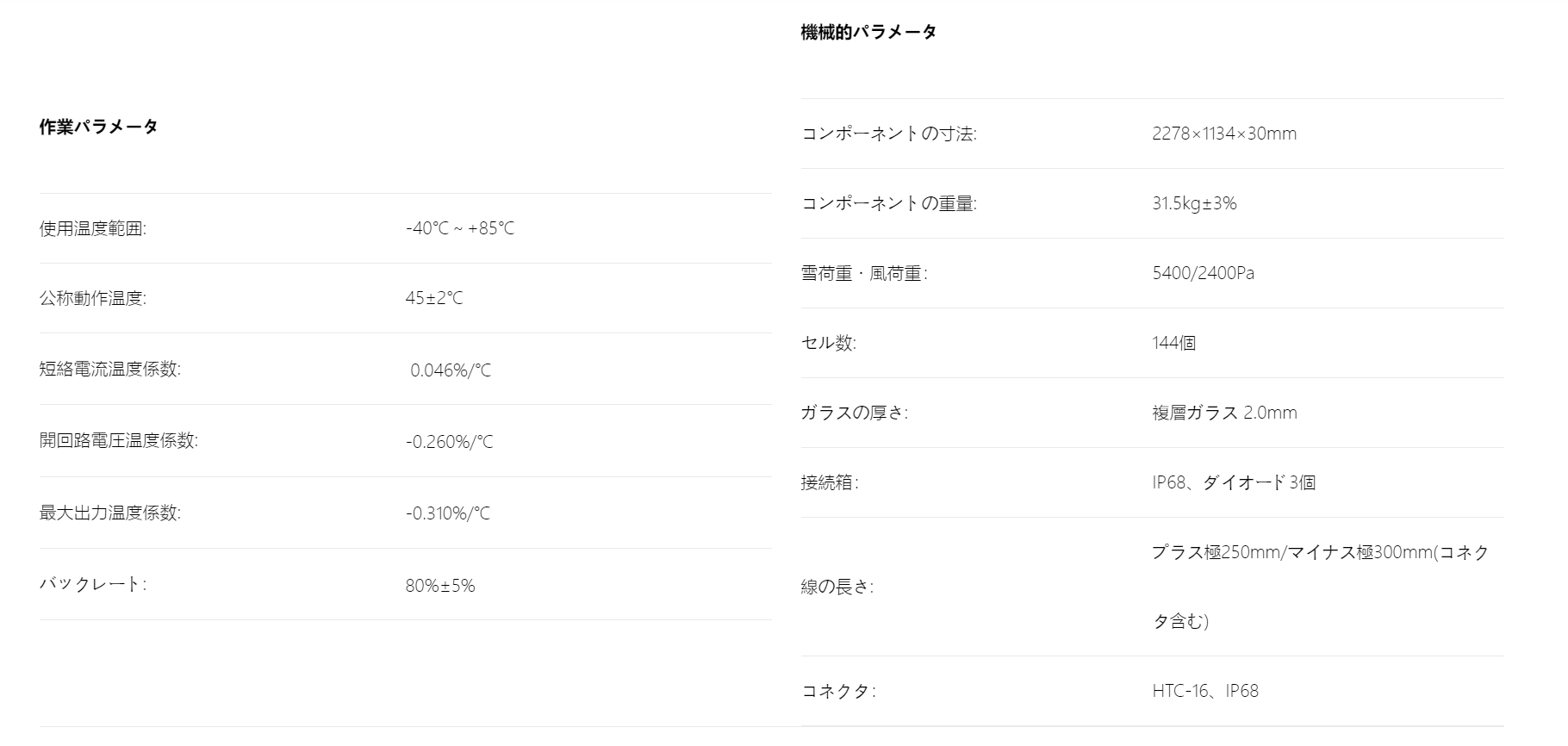Click the バックレート label
This screenshot has height=746, width=1568.
click(92, 585)
